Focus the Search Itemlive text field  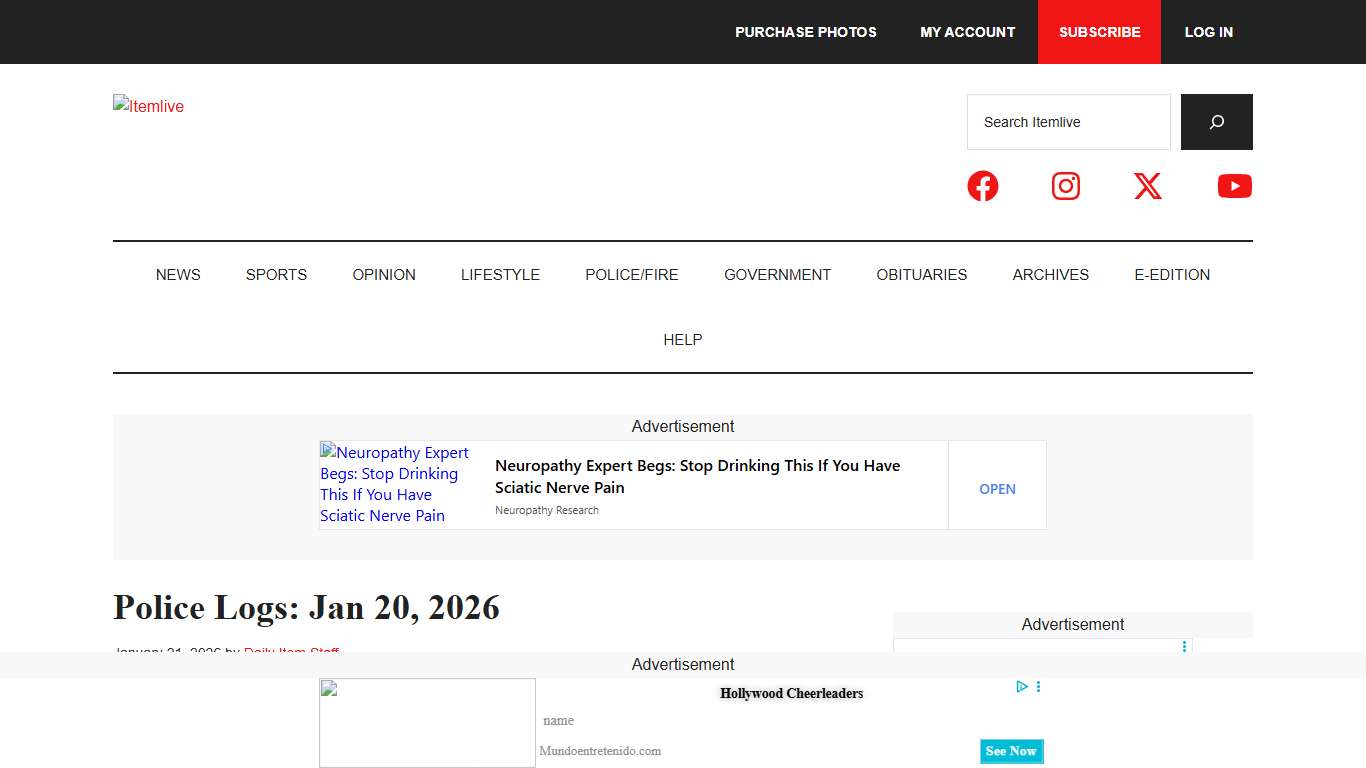tap(1068, 122)
